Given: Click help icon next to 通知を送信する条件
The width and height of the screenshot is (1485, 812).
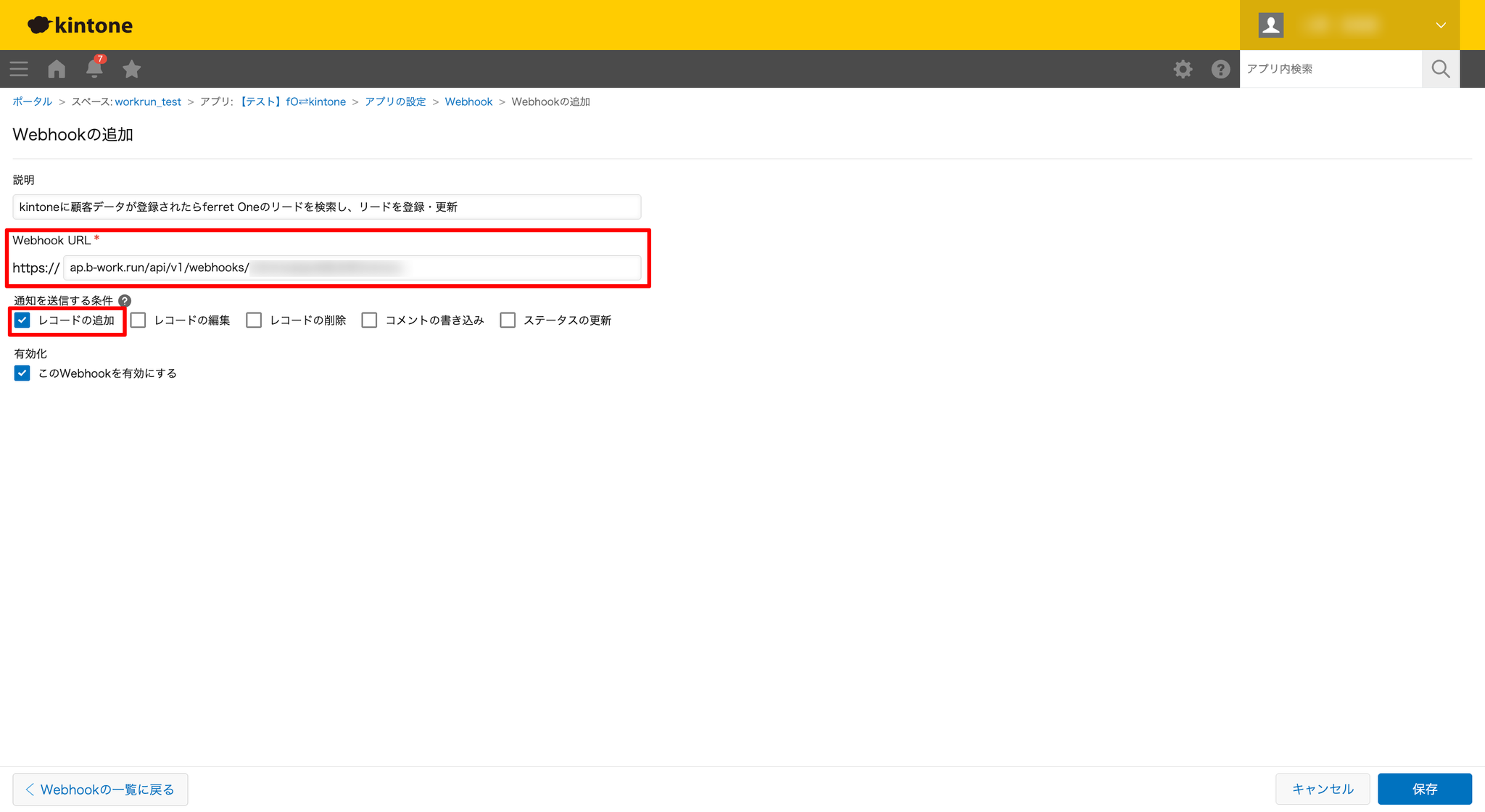Looking at the screenshot, I should [125, 301].
